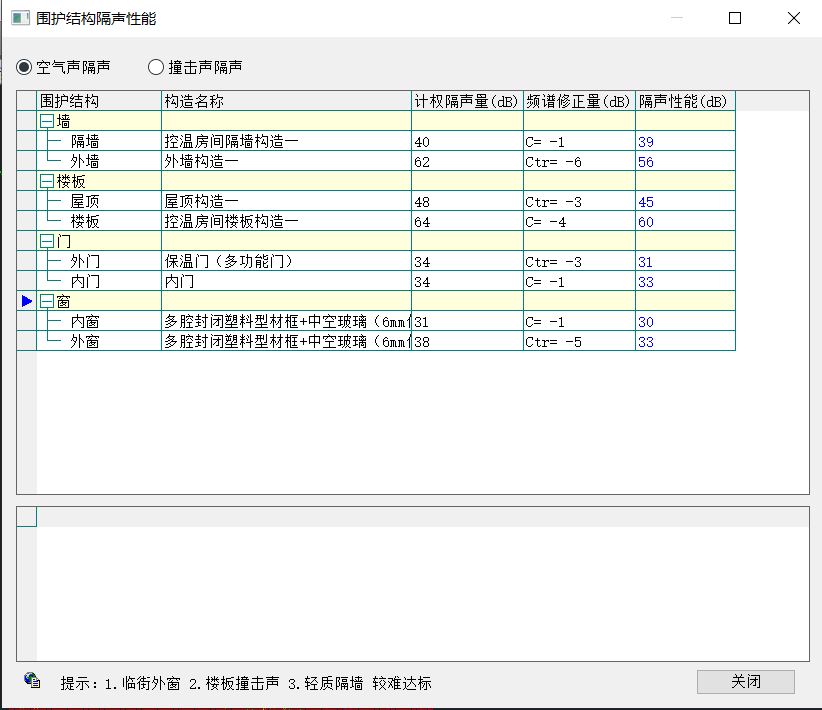The height and width of the screenshot is (710, 822).
Task: Collapse the 楼板 tree group
Action: [x=46, y=181]
